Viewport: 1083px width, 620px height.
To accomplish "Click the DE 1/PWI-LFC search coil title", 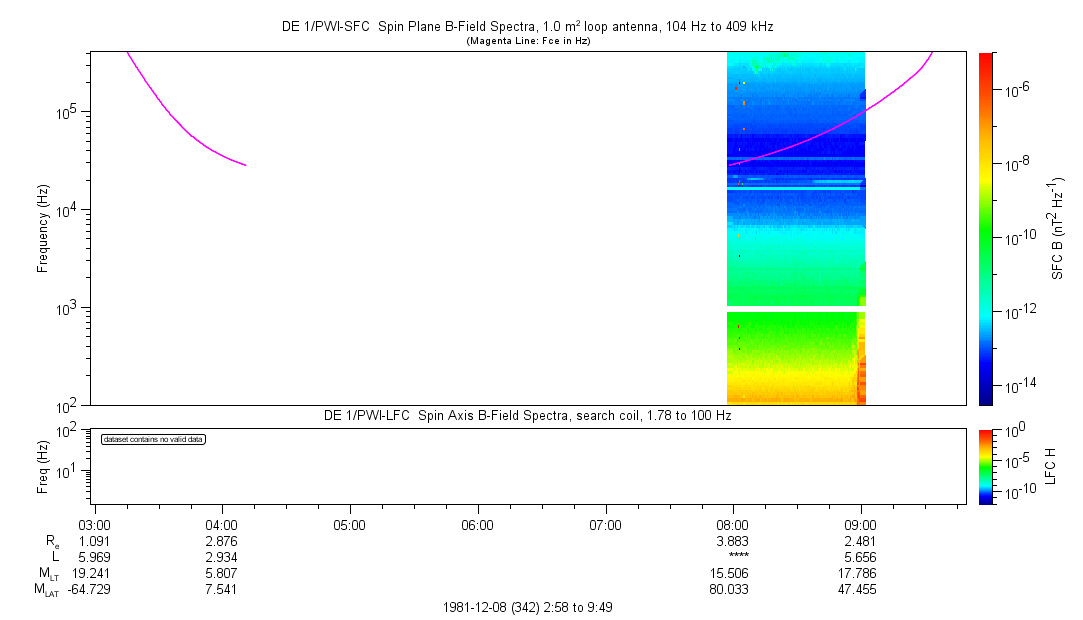I will pos(527,415).
